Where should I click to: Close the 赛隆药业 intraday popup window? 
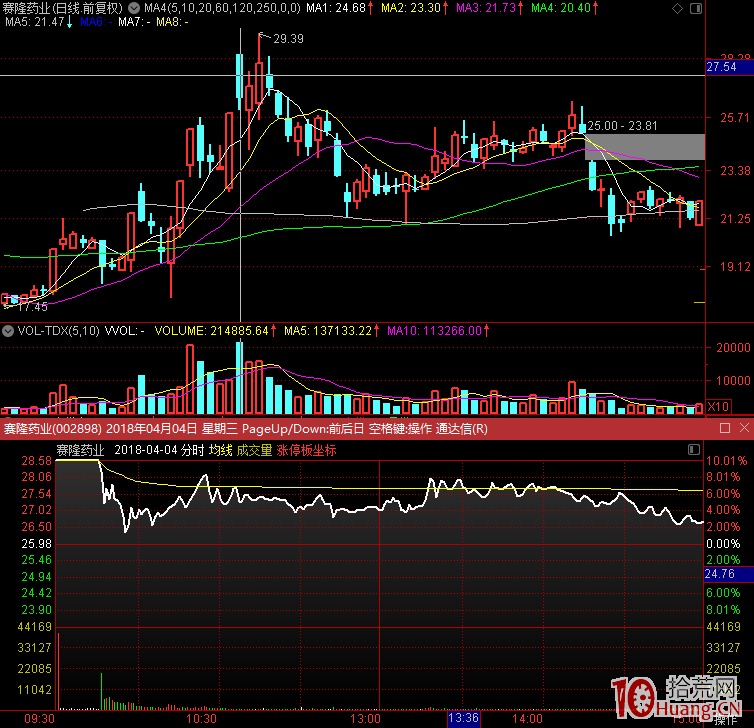tap(744, 429)
